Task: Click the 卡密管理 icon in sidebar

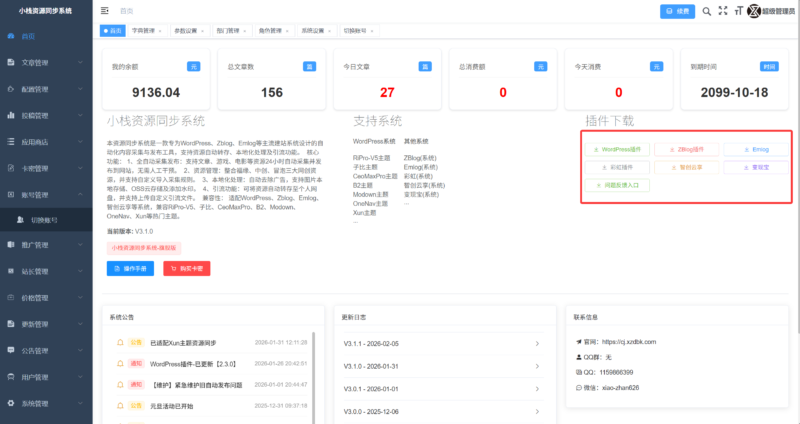Action: pos(11,168)
